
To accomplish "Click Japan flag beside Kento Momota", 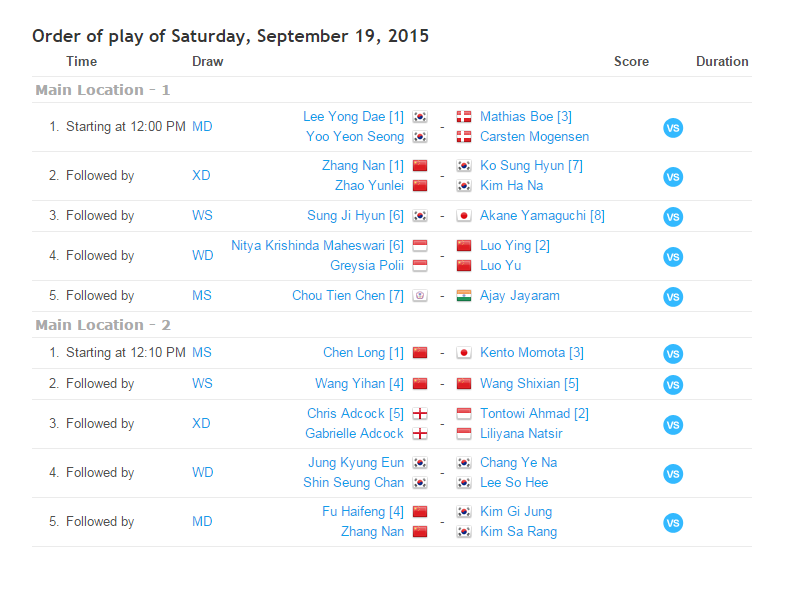I will coord(464,353).
